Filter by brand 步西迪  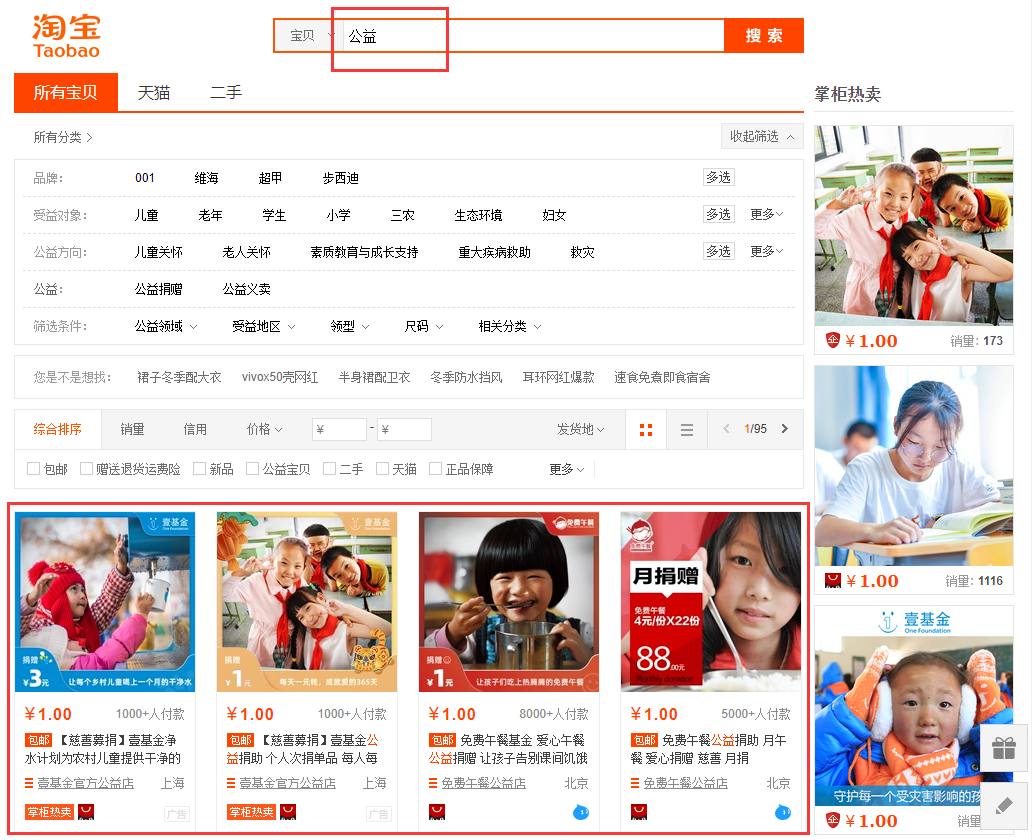(x=340, y=178)
